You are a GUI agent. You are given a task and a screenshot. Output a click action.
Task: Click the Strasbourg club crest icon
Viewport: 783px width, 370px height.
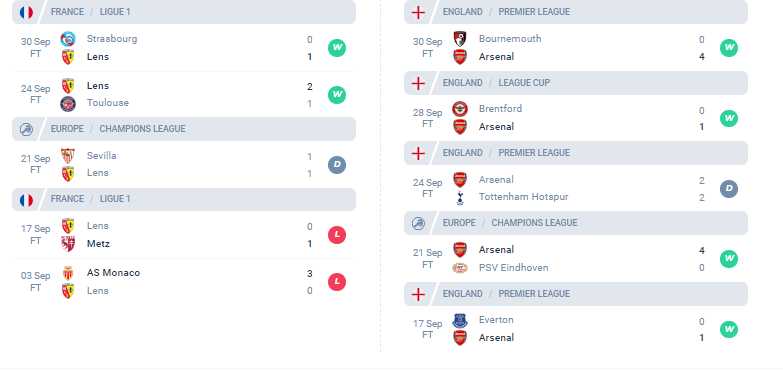68,39
